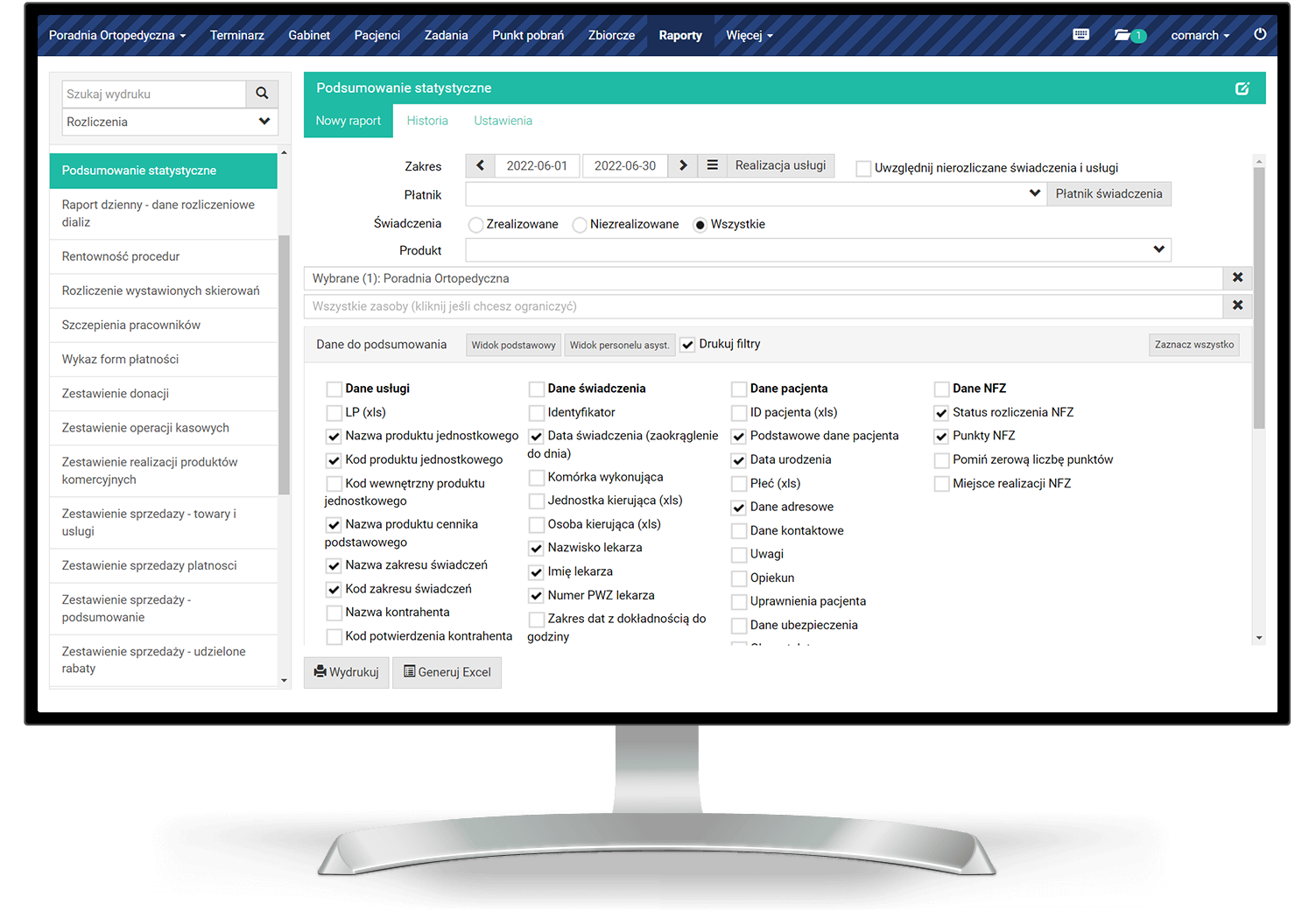Image resolution: width=1316 pixels, height=911 pixels.
Task: Click the Zaznacz wszystko button
Action: tap(1193, 345)
